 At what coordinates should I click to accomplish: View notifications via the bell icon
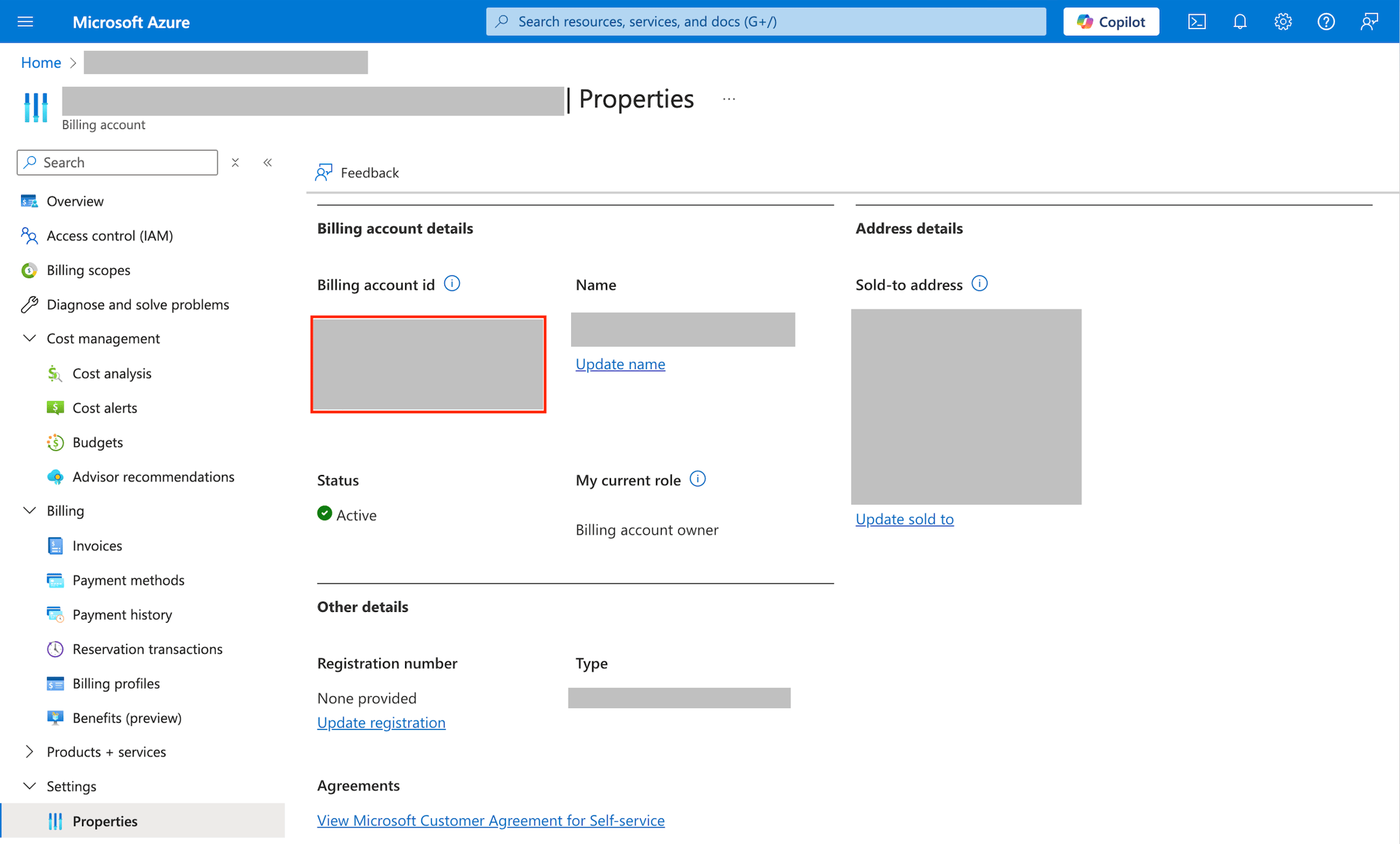tap(1240, 21)
